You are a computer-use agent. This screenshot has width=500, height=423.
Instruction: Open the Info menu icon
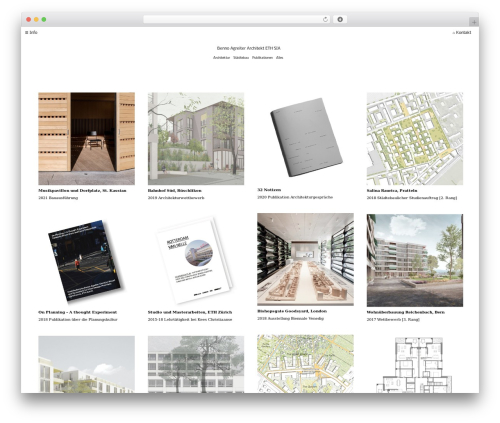27,32
